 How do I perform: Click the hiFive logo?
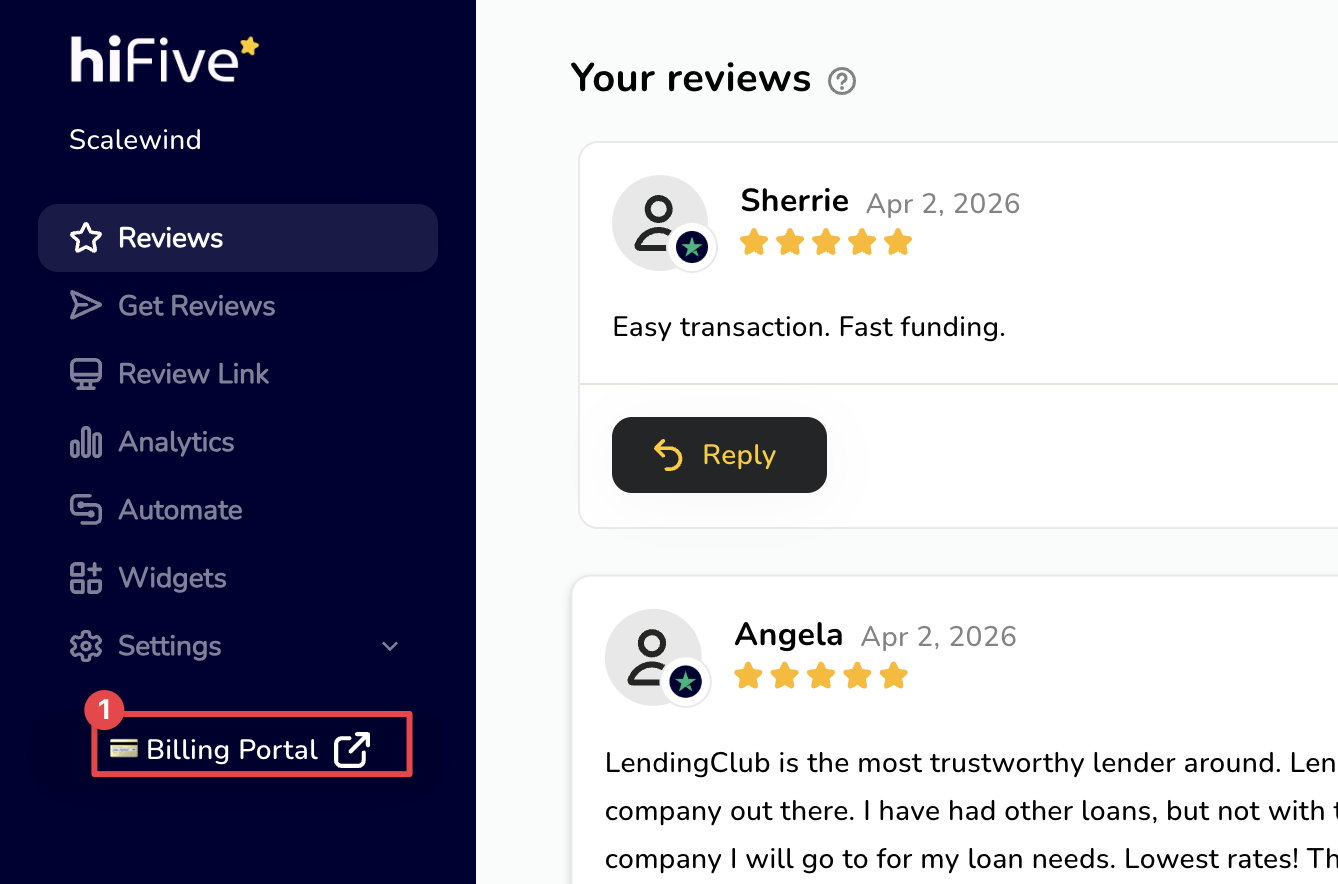163,60
